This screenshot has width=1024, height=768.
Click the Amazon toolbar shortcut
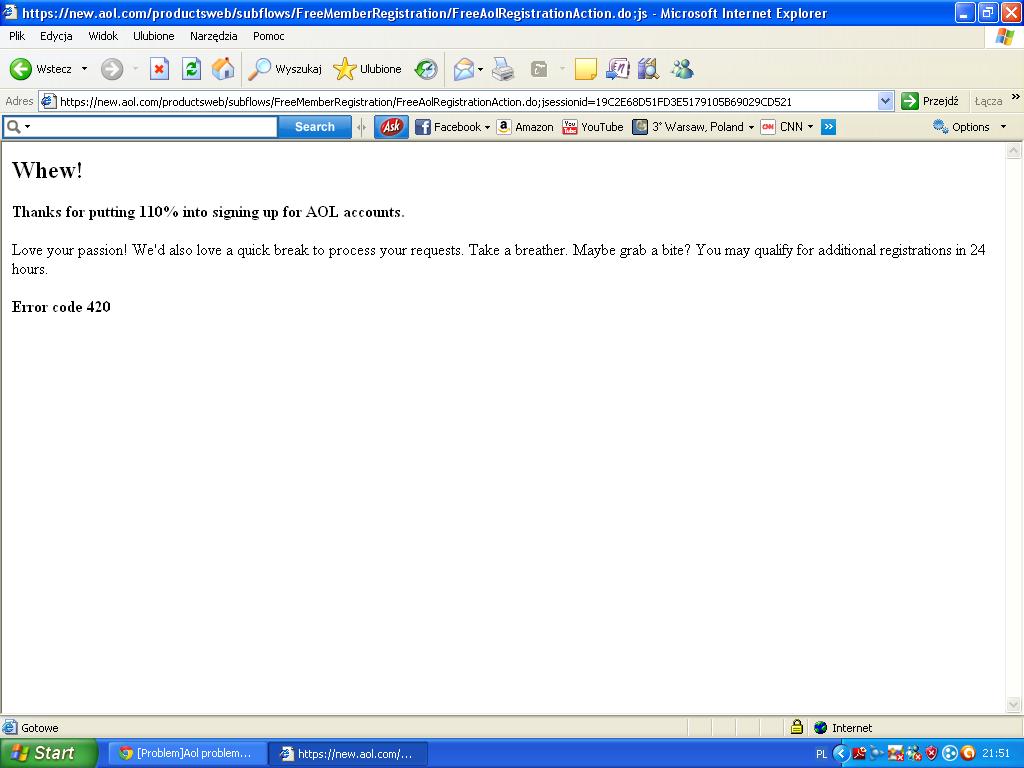tap(525, 127)
